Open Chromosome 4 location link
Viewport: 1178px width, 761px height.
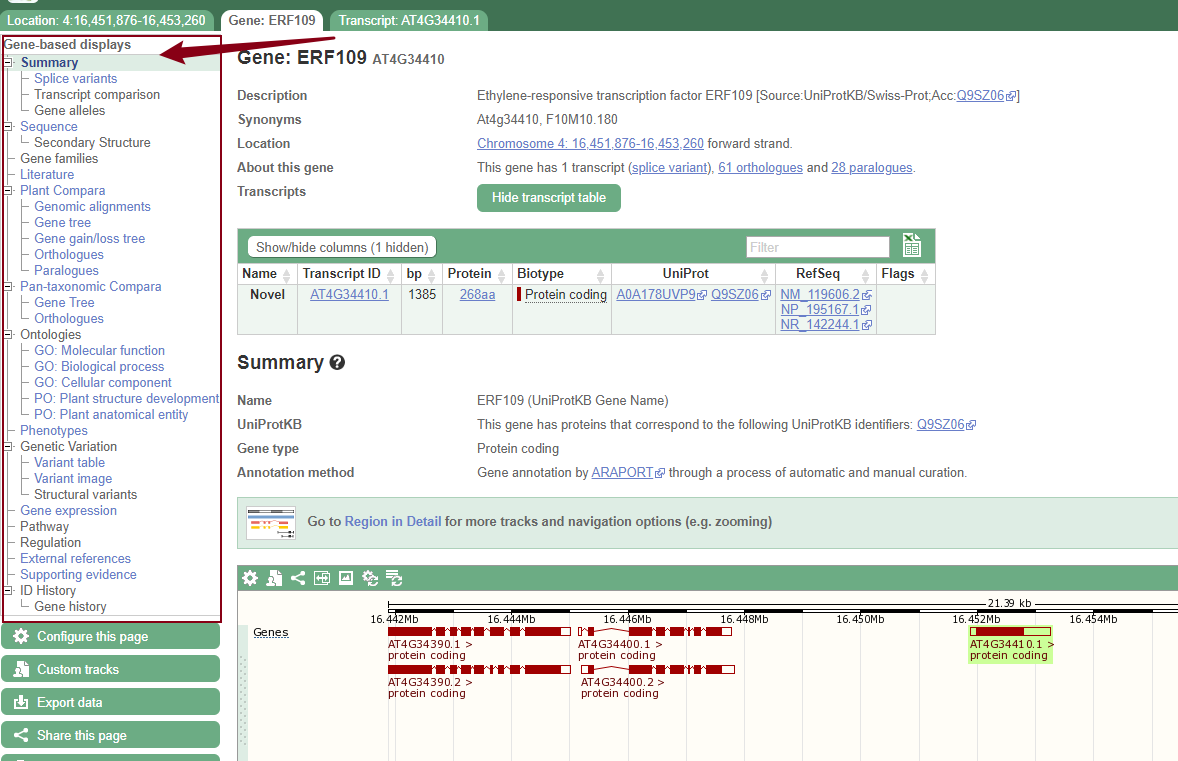[590, 143]
